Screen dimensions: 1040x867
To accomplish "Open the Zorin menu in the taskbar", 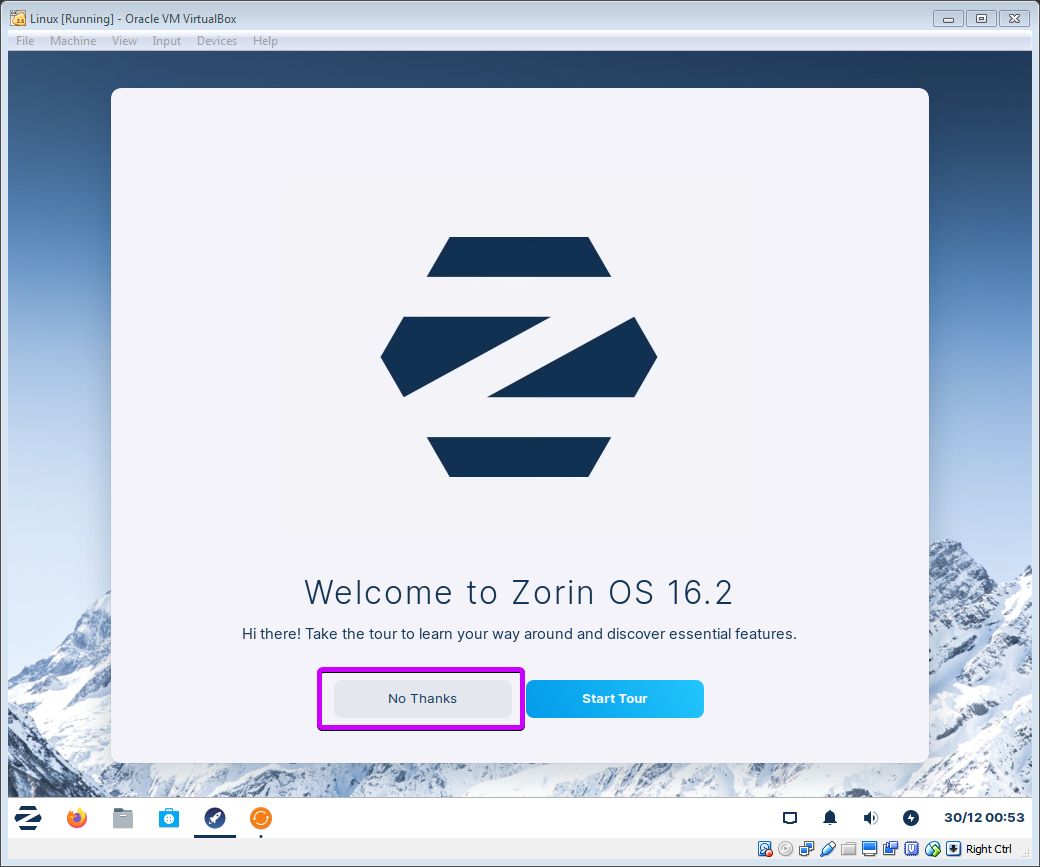I will [28, 818].
